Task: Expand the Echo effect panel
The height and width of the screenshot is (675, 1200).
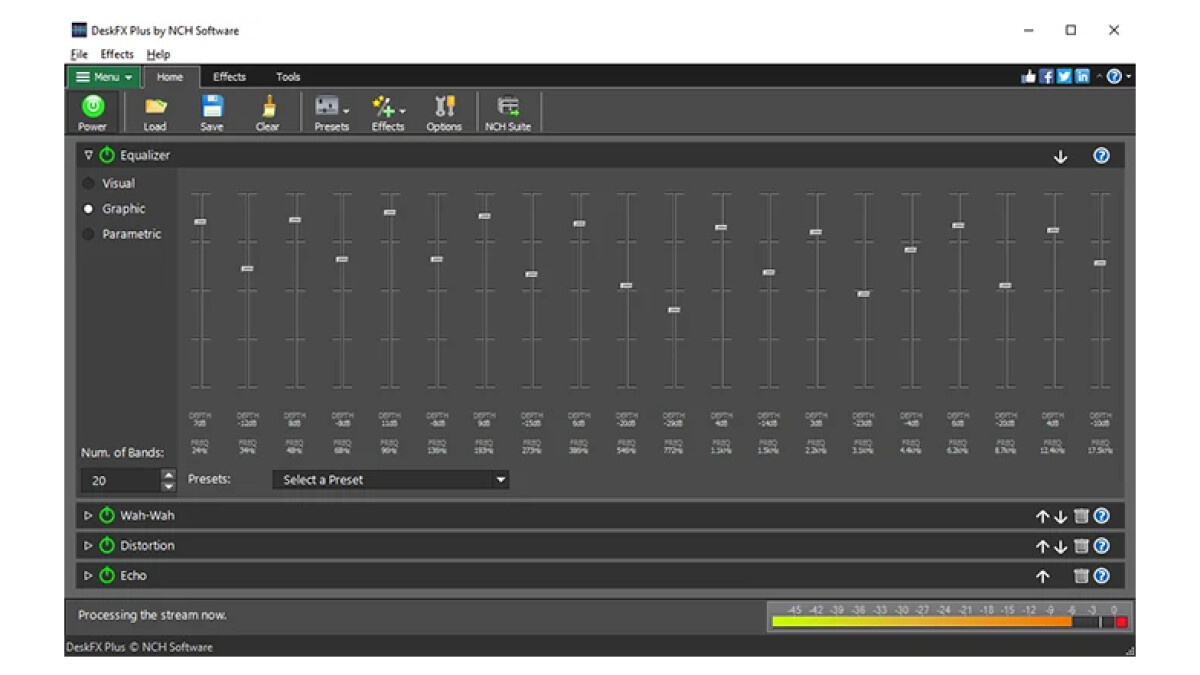Action: click(87, 575)
